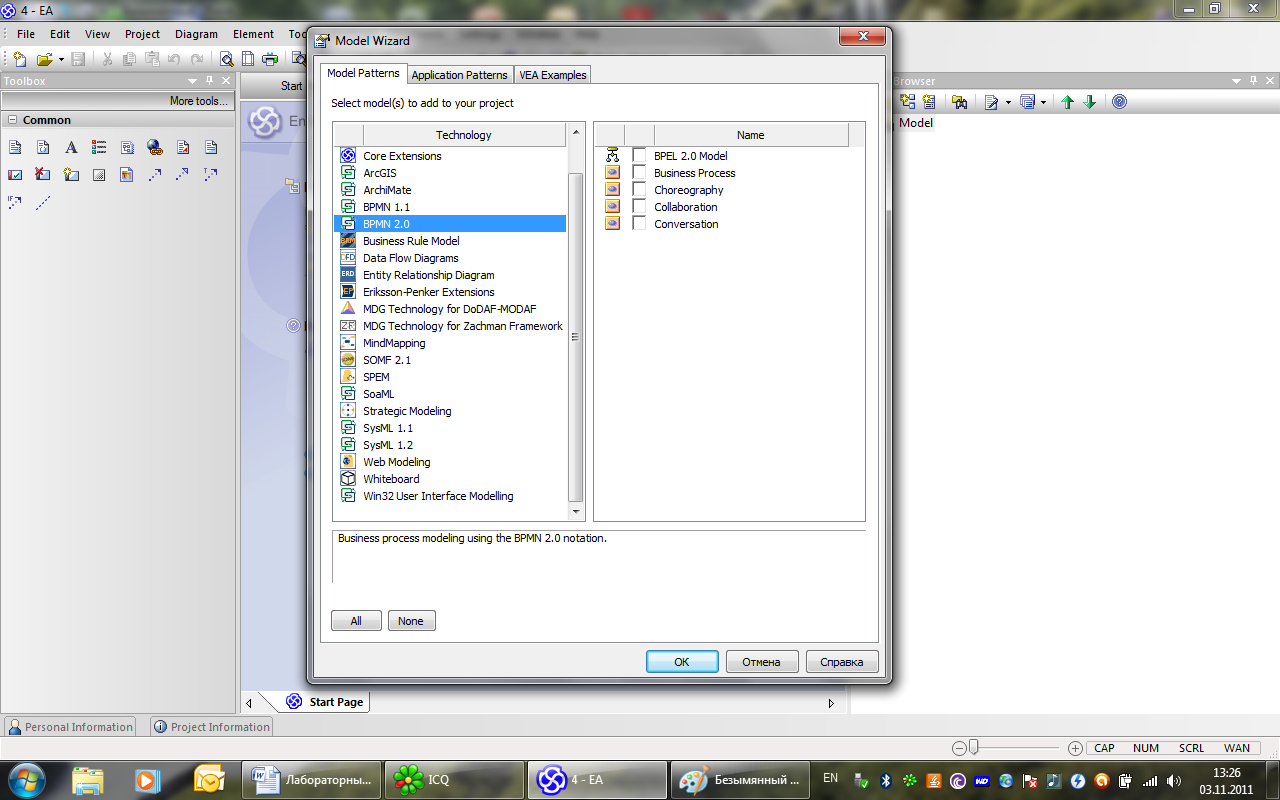Check the Choreography checkbox
Viewport: 1280px width, 800px height.
pyautogui.click(x=640, y=189)
